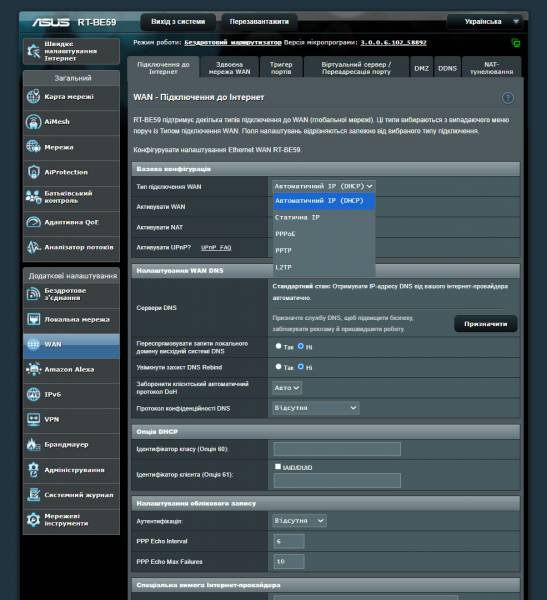Choose PPPoE from the connection type list
The height and width of the screenshot is (600, 547).
click(324, 234)
